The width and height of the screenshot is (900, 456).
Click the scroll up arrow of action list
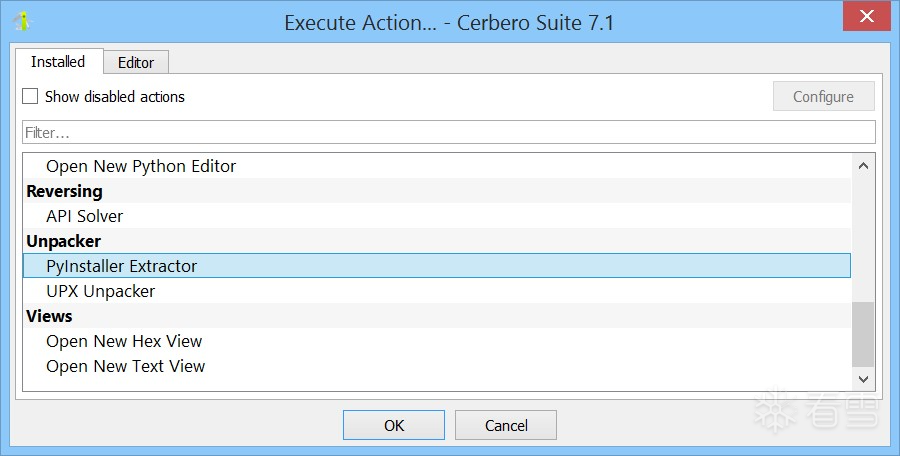coord(863,165)
